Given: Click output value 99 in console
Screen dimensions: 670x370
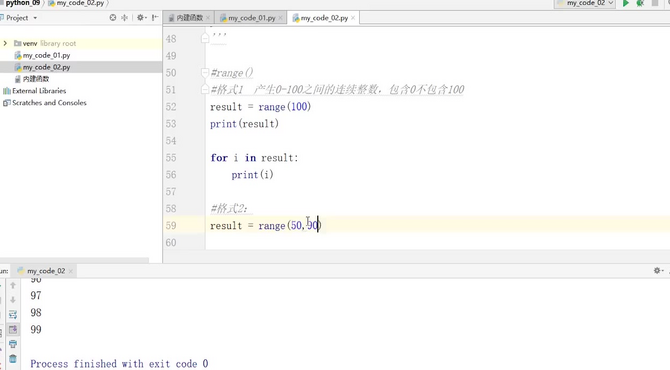Looking at the screenshot, I should point(36,329).
